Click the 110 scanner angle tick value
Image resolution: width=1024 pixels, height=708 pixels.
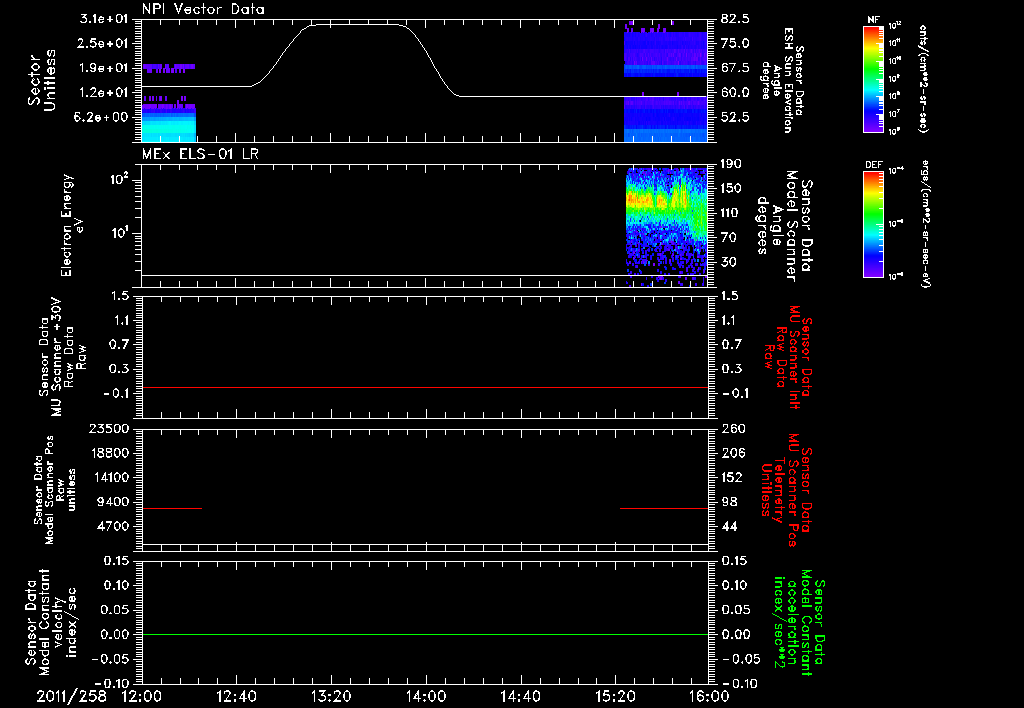(731, 213)
